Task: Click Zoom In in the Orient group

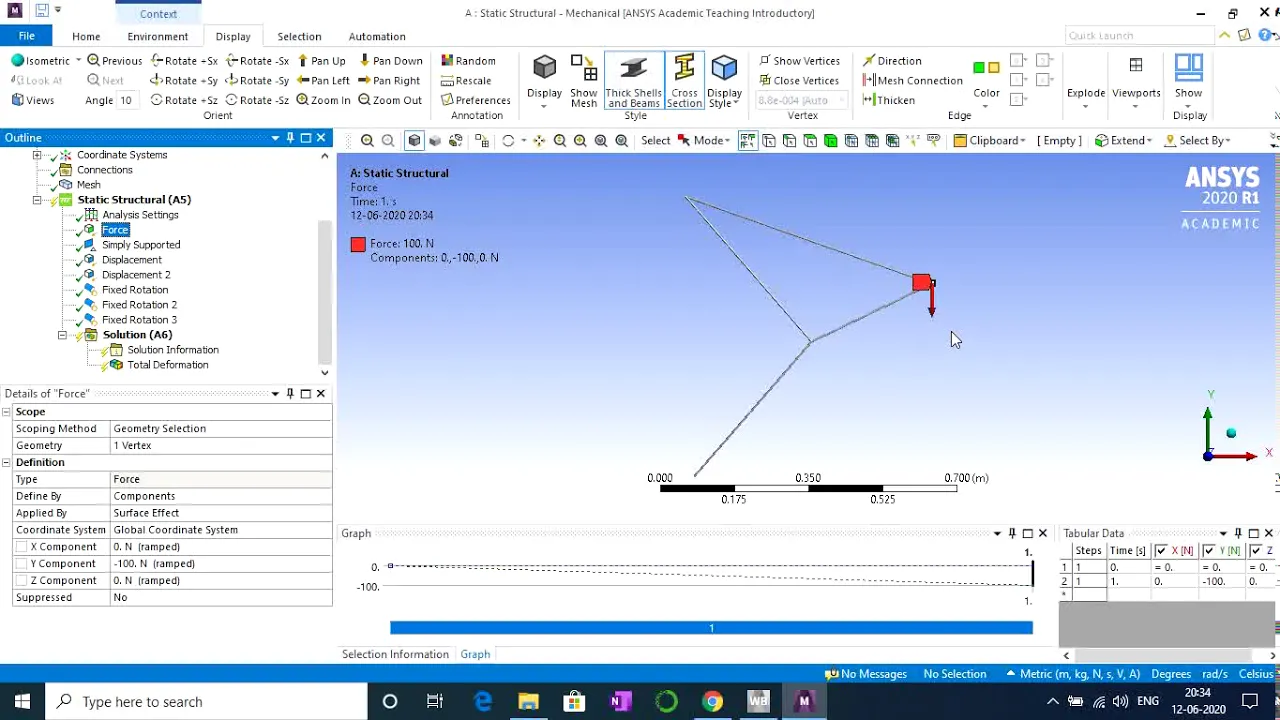Action: point(323,100)
